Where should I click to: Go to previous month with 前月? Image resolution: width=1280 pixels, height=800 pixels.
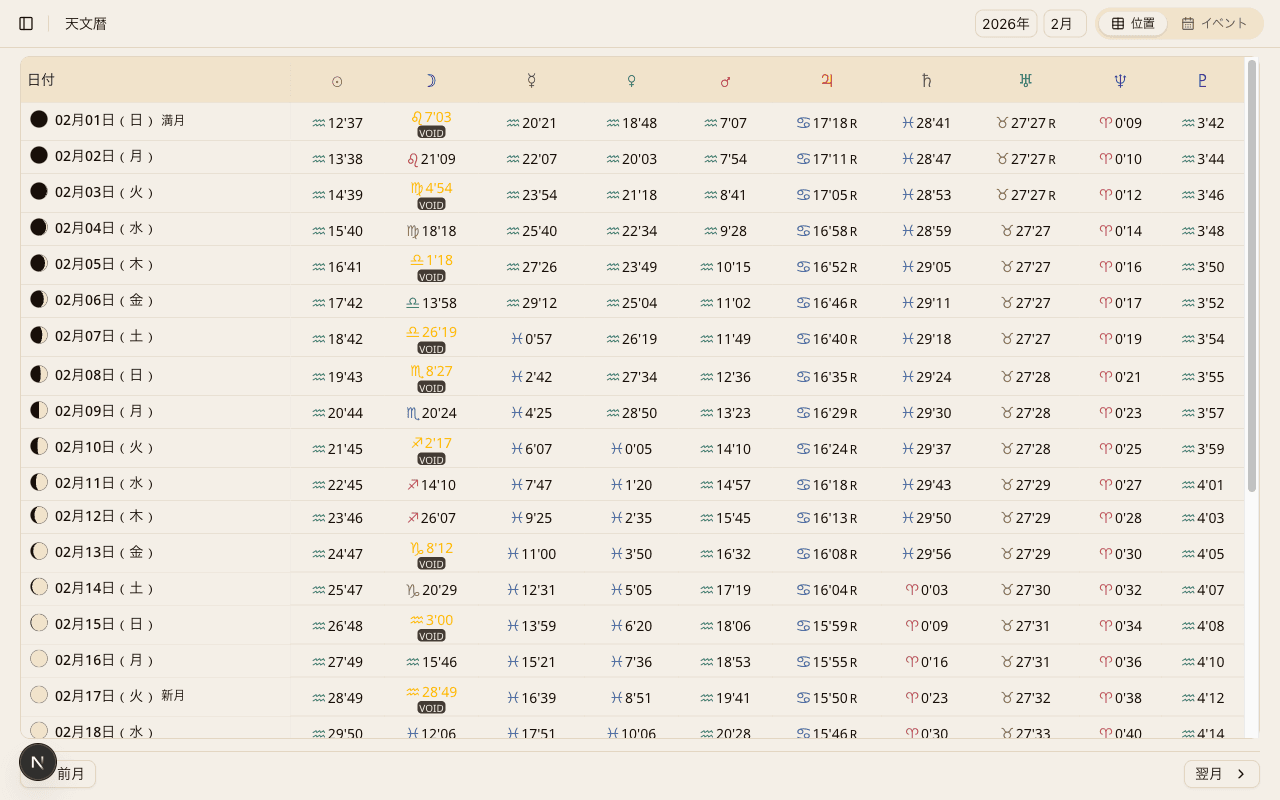72,774
